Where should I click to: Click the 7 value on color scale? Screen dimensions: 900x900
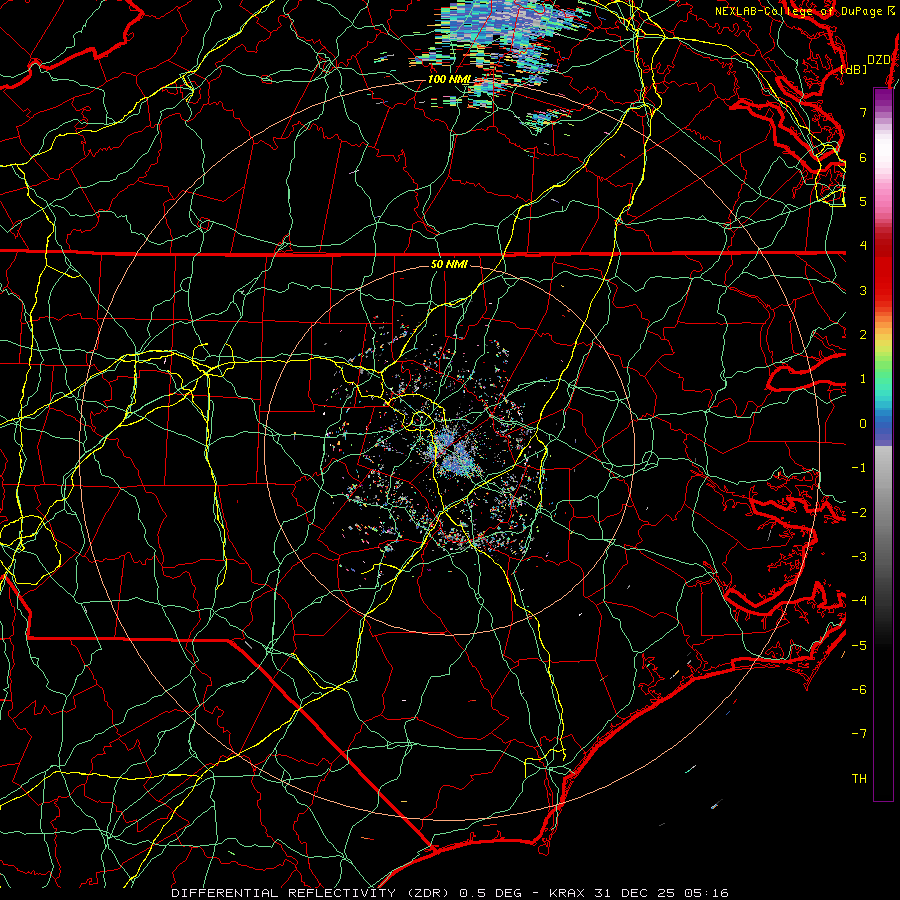pos(863,112)
